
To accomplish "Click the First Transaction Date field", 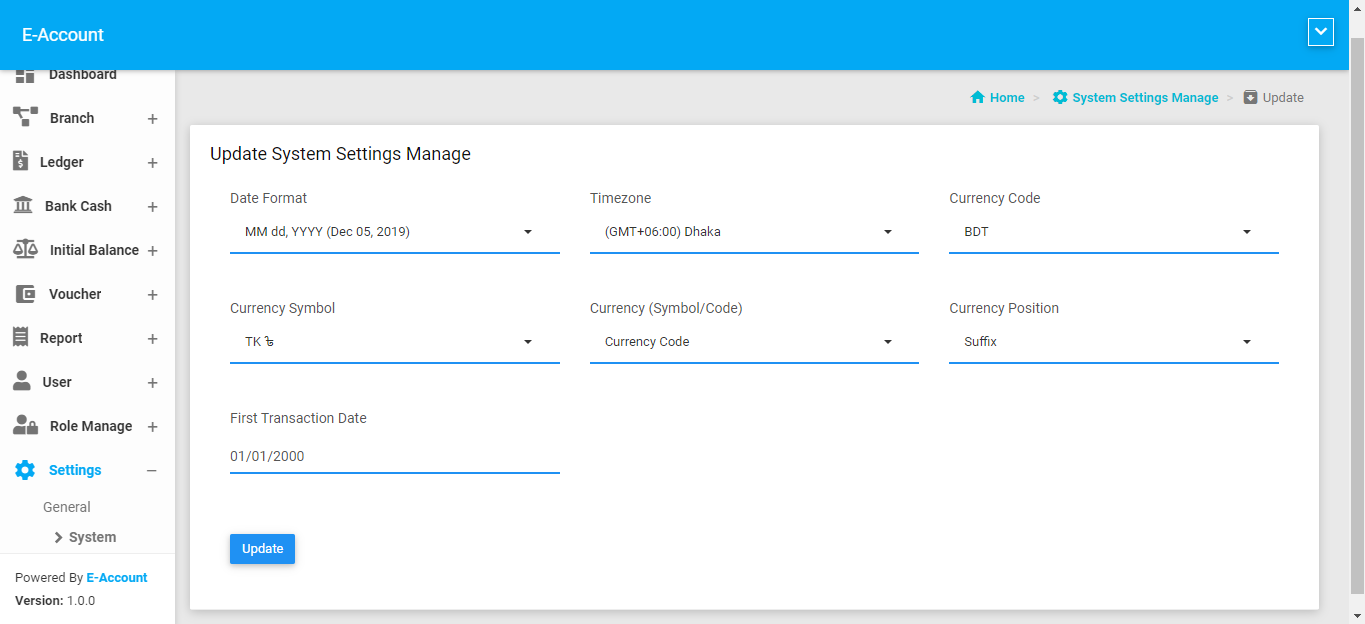I will point(394,456).
